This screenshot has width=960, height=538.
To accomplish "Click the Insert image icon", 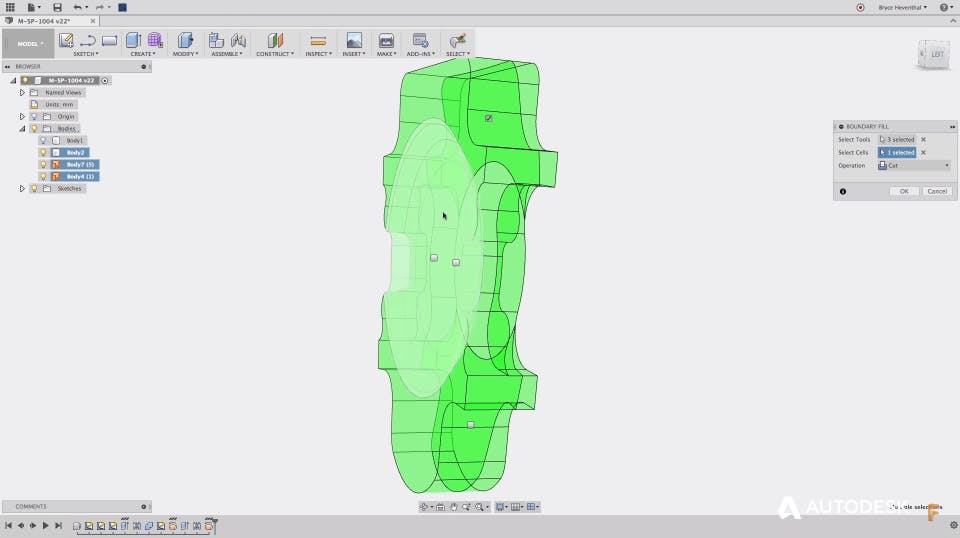I will (354, 41).
